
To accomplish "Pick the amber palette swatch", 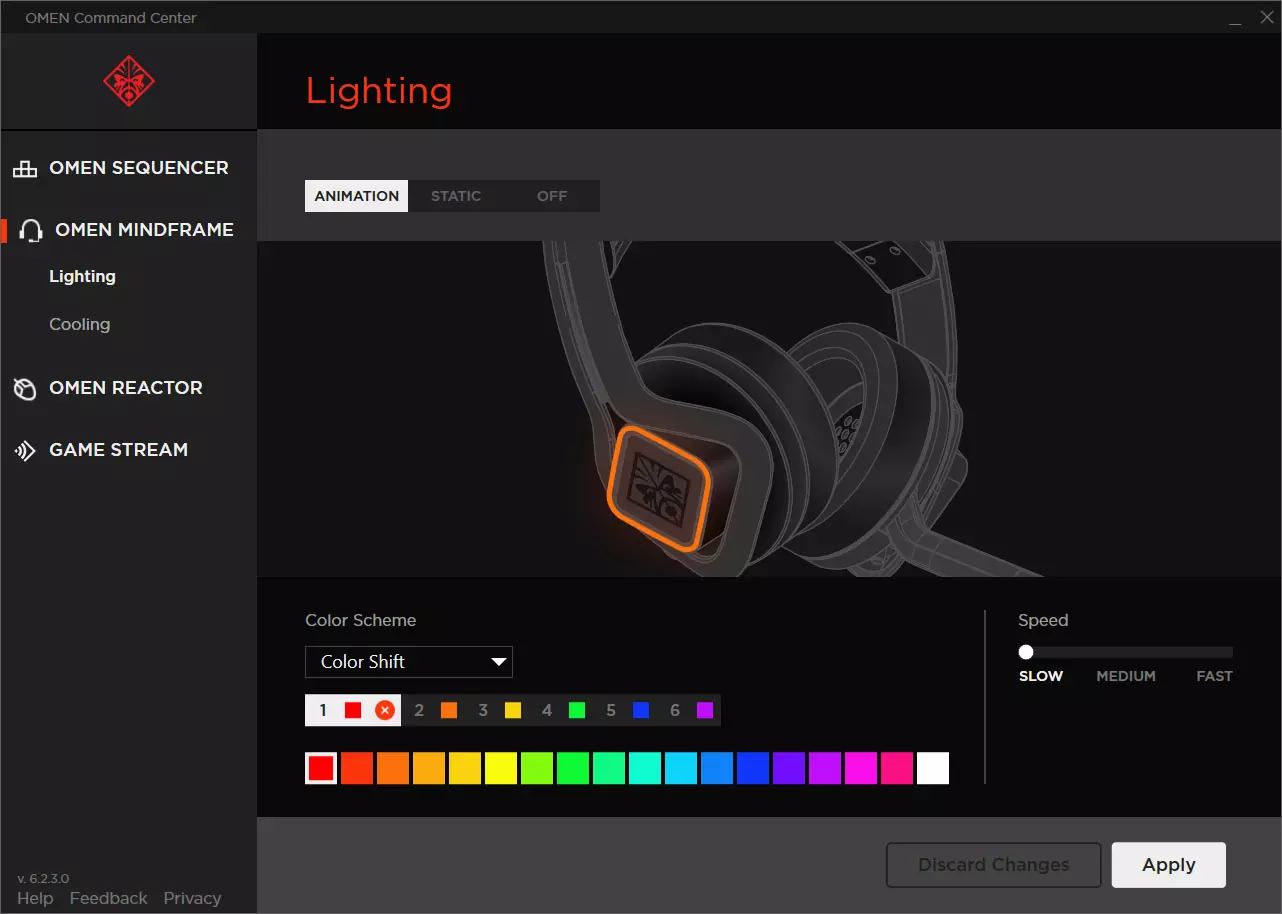I will tap(429, 768).
